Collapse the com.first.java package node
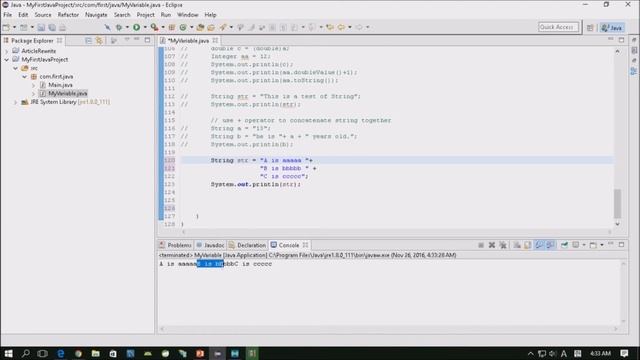This screenshot has height=360, width=640. 24,77
